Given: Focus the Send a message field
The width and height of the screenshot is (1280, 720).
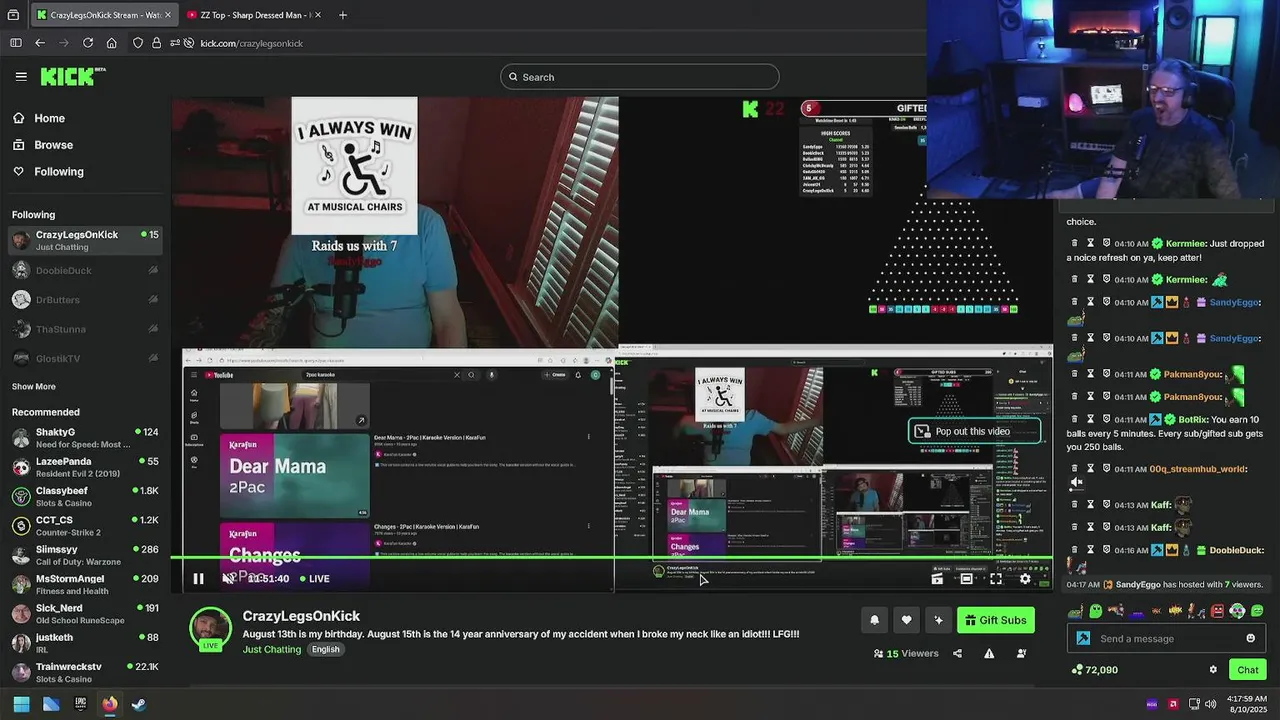Looking at the screenshot, I should click(x=1168, y=638).
